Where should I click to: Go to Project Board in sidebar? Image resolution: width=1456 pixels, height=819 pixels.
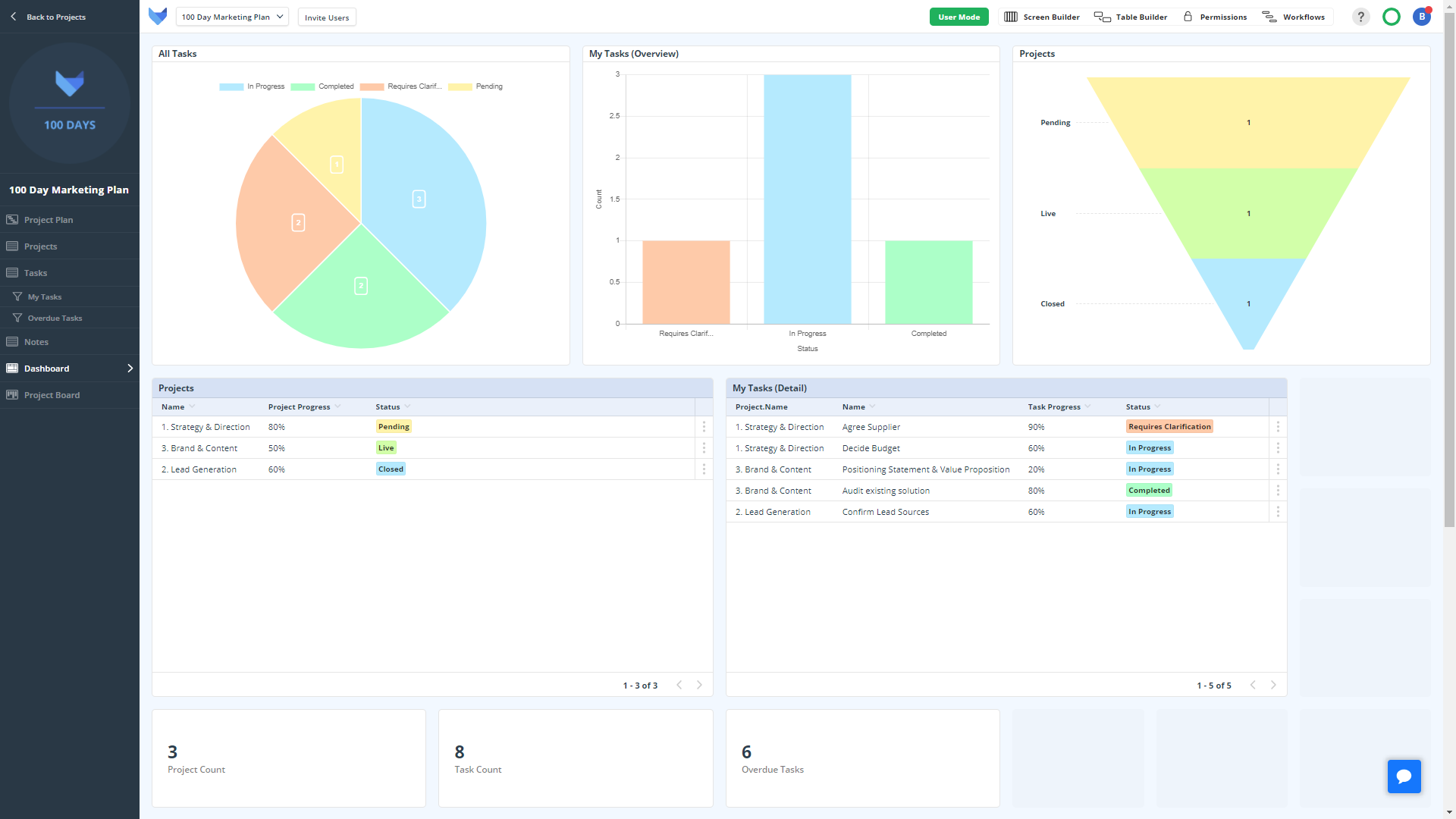(52, 395)
